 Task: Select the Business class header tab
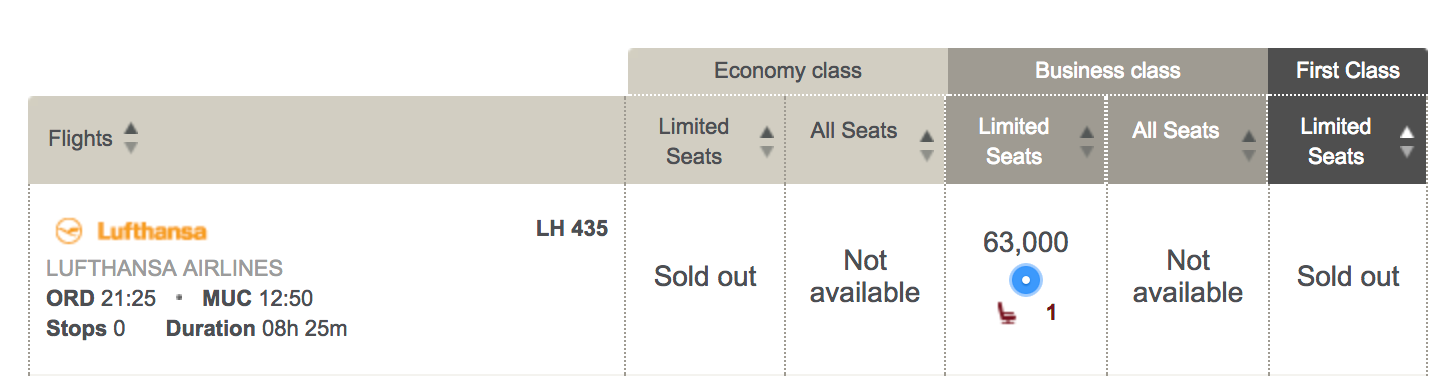1108,71
